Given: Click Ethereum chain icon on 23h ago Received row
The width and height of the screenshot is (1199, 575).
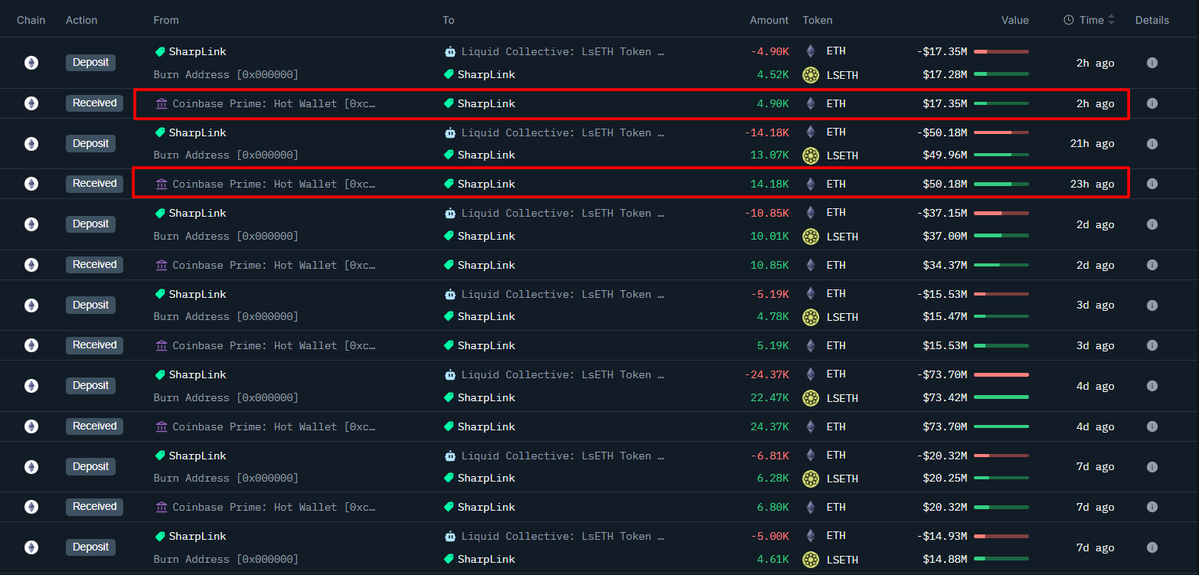Looking at the screenshot, I should point(31,184).
